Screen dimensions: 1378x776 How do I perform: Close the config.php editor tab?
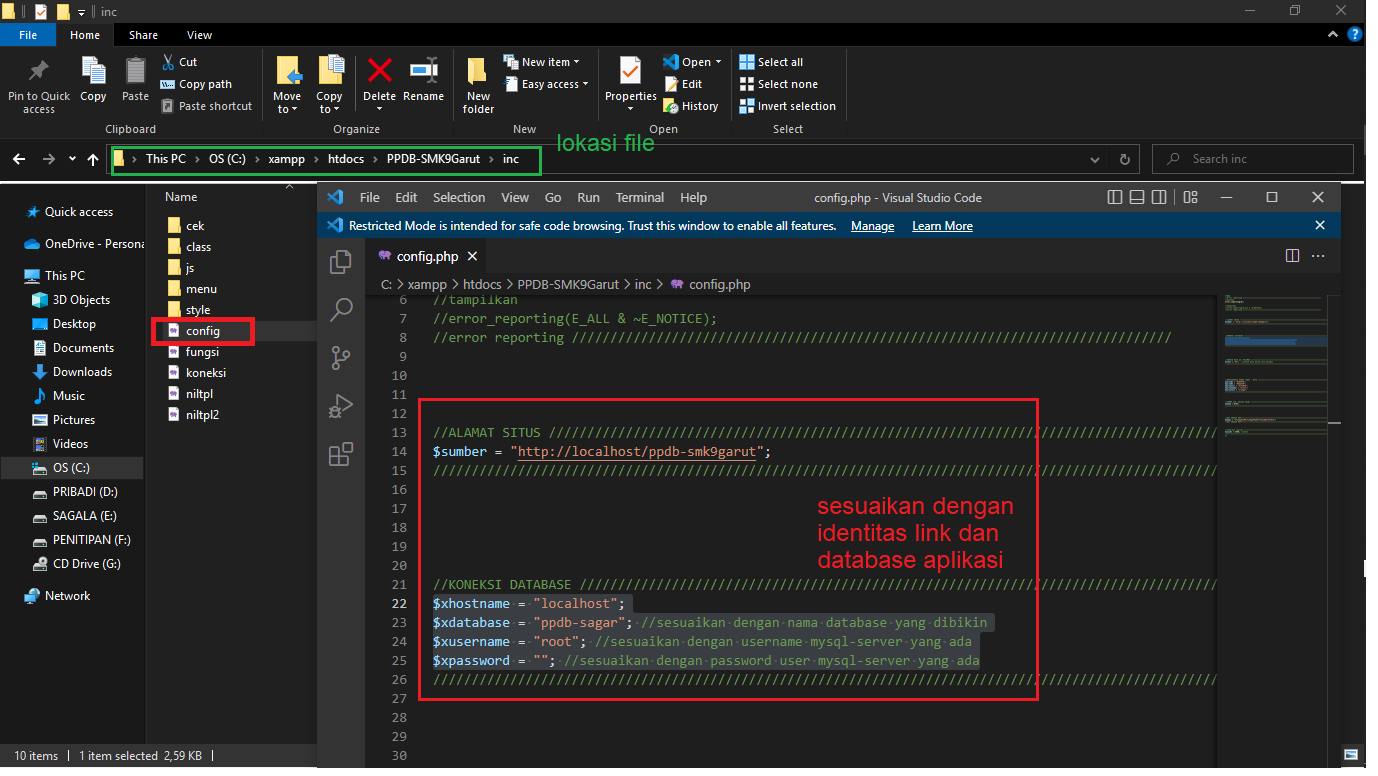(x=472, y=256)
